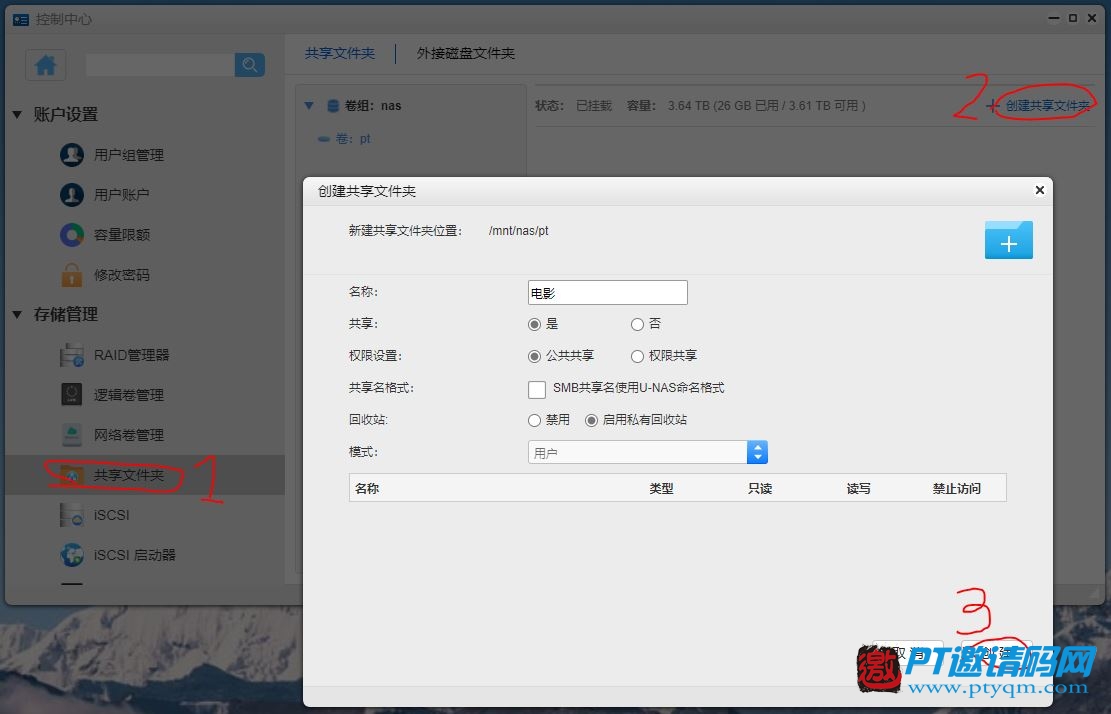Open 逻辑卷管理 in sidebar

coord(129,395)
